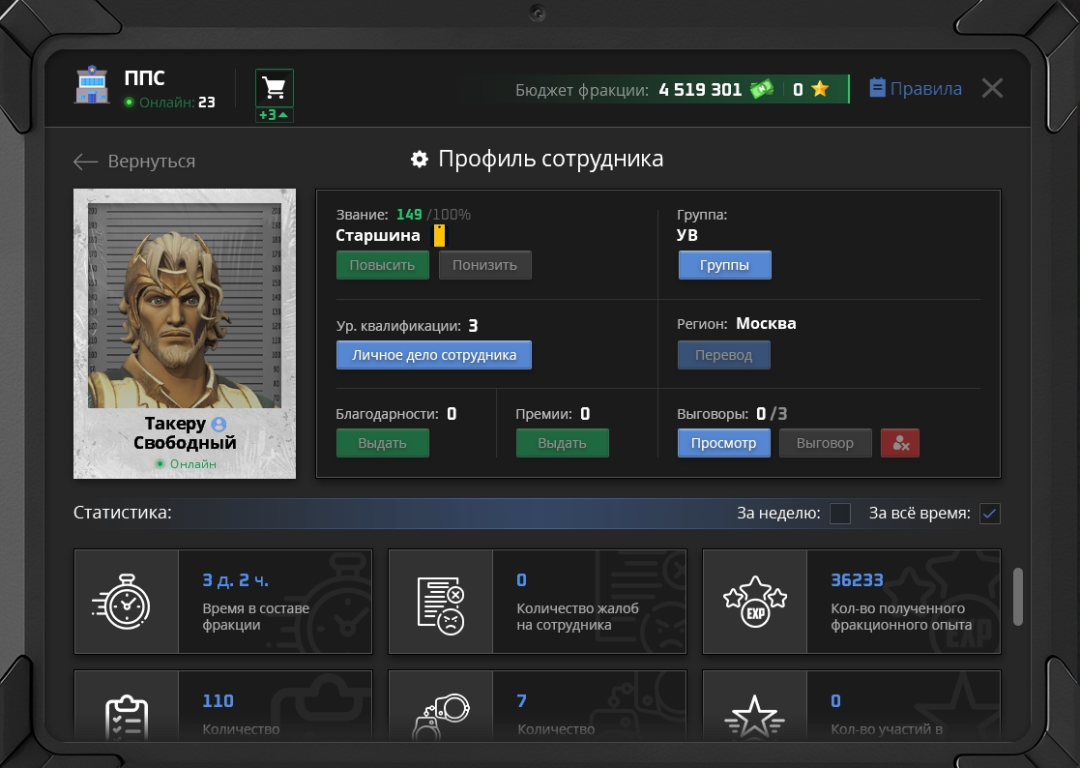Click the yellow rank insignia next to Старшина

pos(439,236)
